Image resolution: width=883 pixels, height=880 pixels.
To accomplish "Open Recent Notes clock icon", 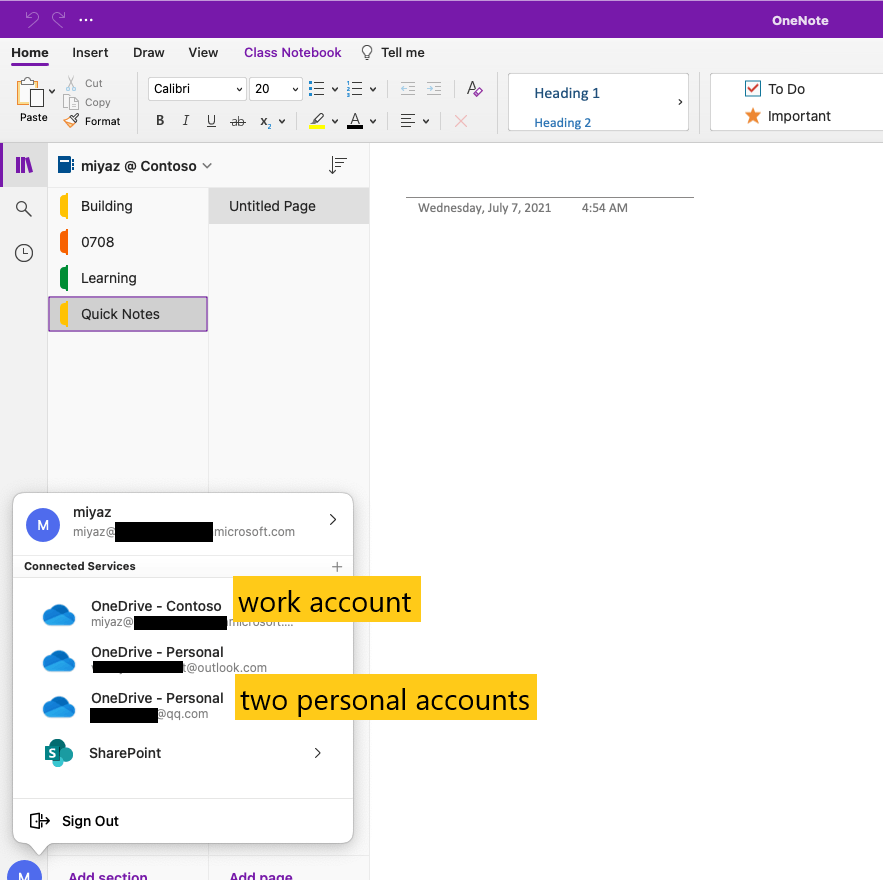I will click(x=24, y=253).
